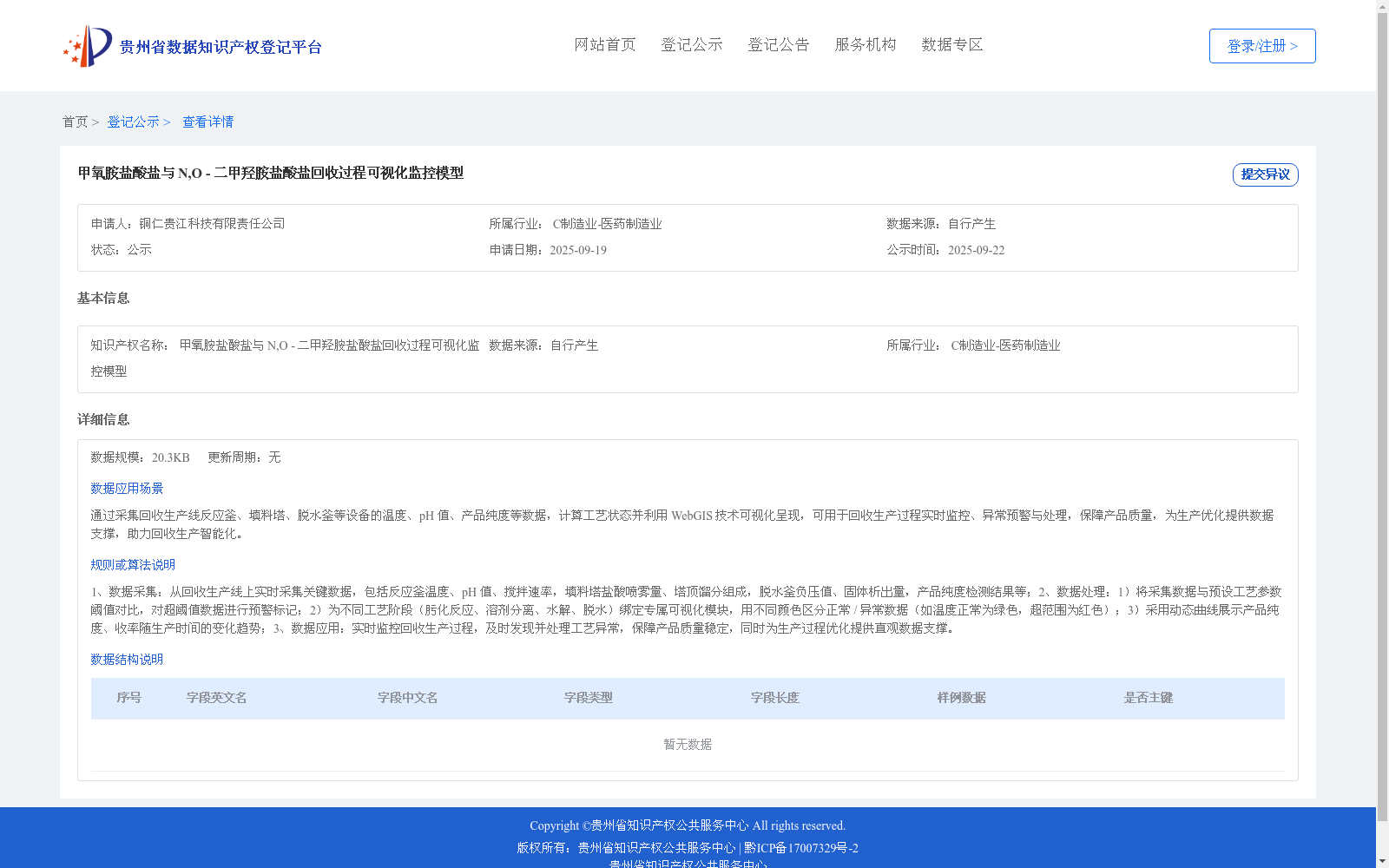Click 数据应用场景 section heading
The height and width of the screenshot is (868, 1389).
click(x=127, y=489)
